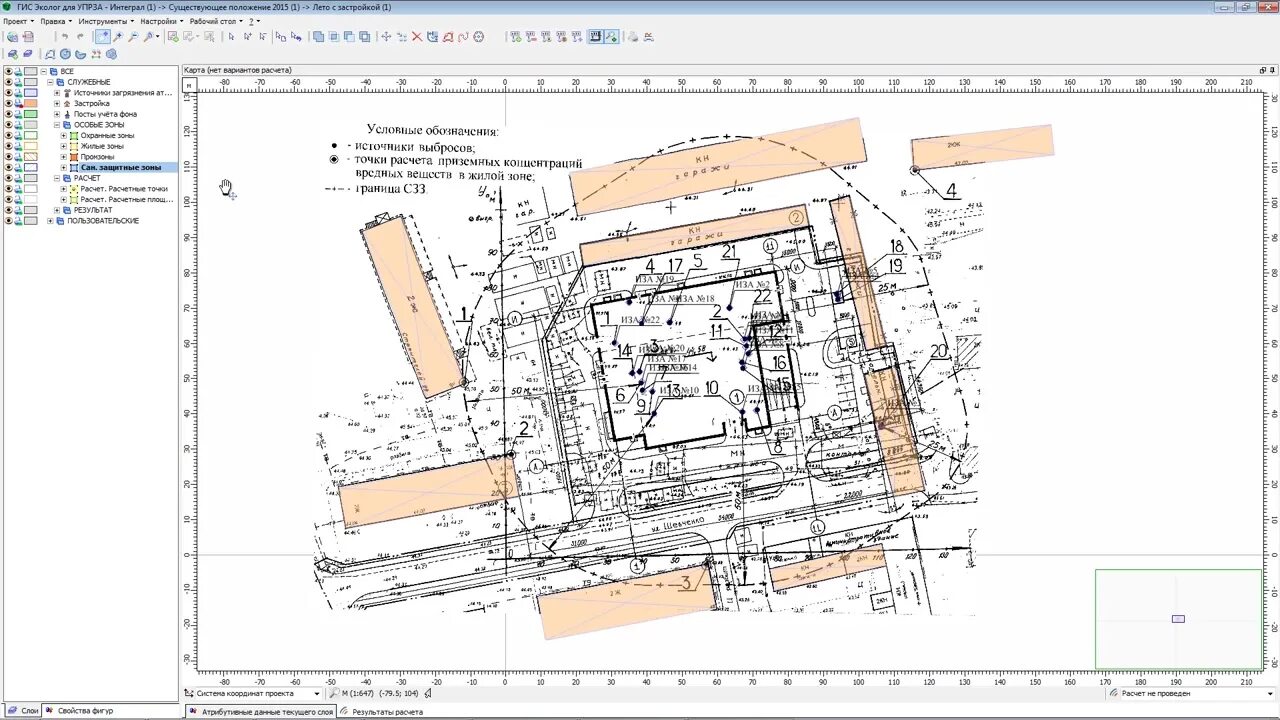
Task: Toggle eye of Промзоны layer
Action: click(8, 157)
